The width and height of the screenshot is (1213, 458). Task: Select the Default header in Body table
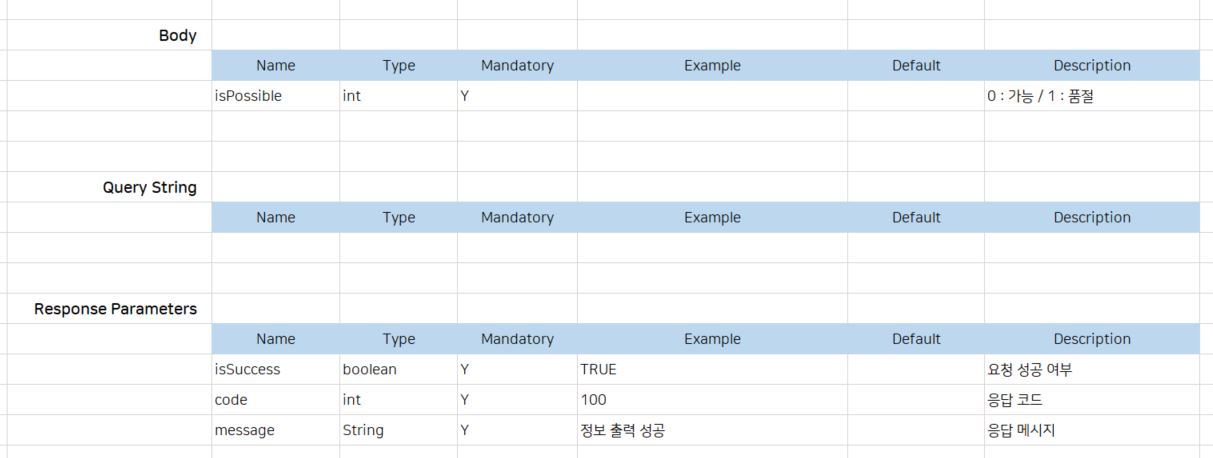(x=916, y=66)
